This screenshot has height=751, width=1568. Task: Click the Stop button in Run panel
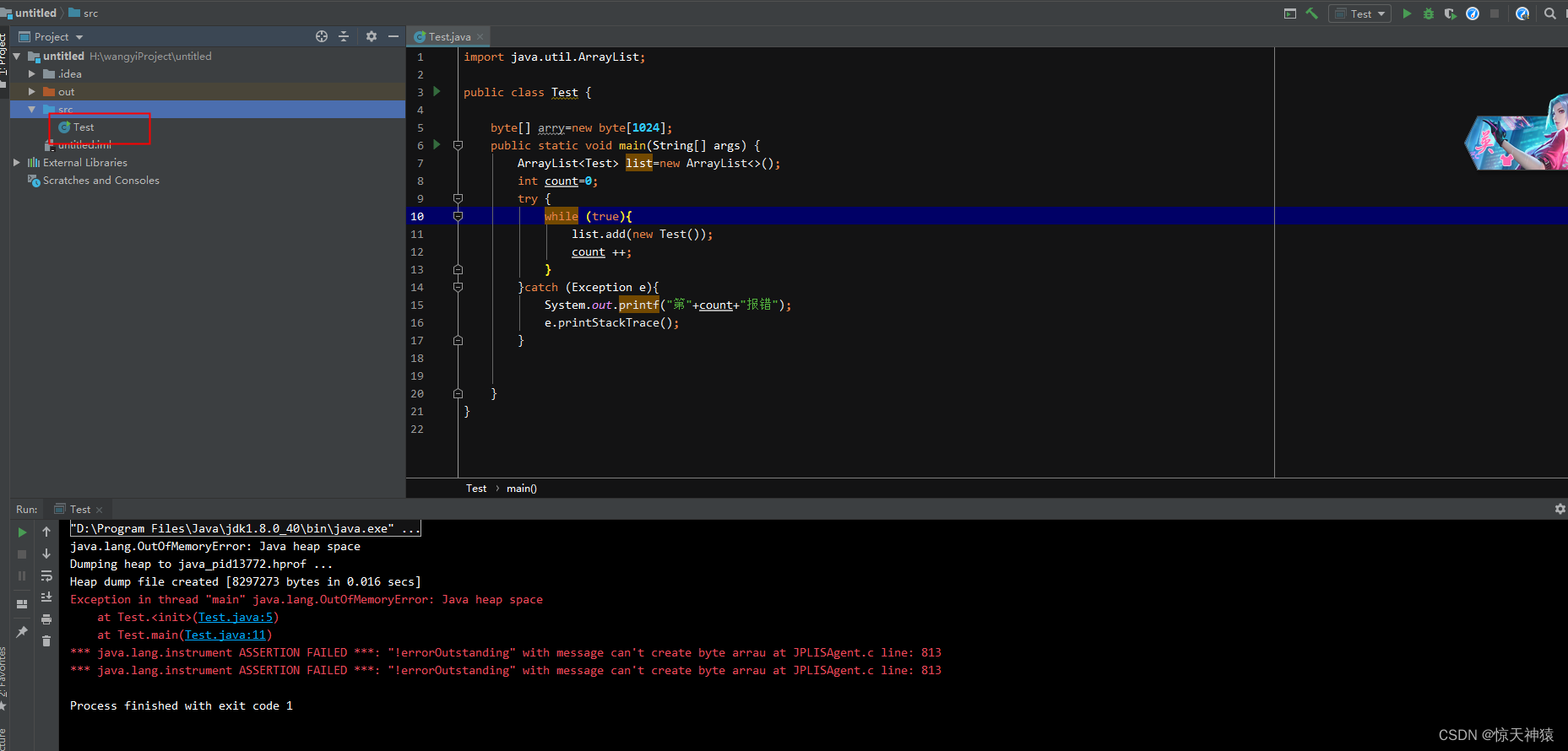pyautogui.click(x=22, y=554)
